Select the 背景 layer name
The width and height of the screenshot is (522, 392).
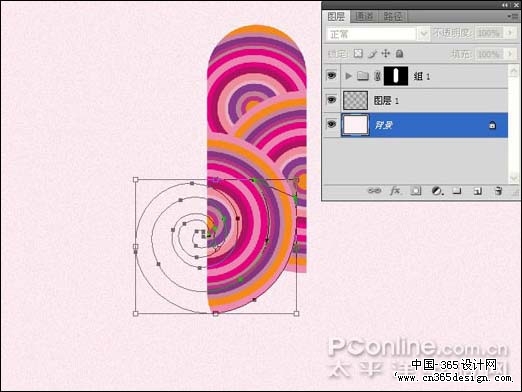point(384,125)
